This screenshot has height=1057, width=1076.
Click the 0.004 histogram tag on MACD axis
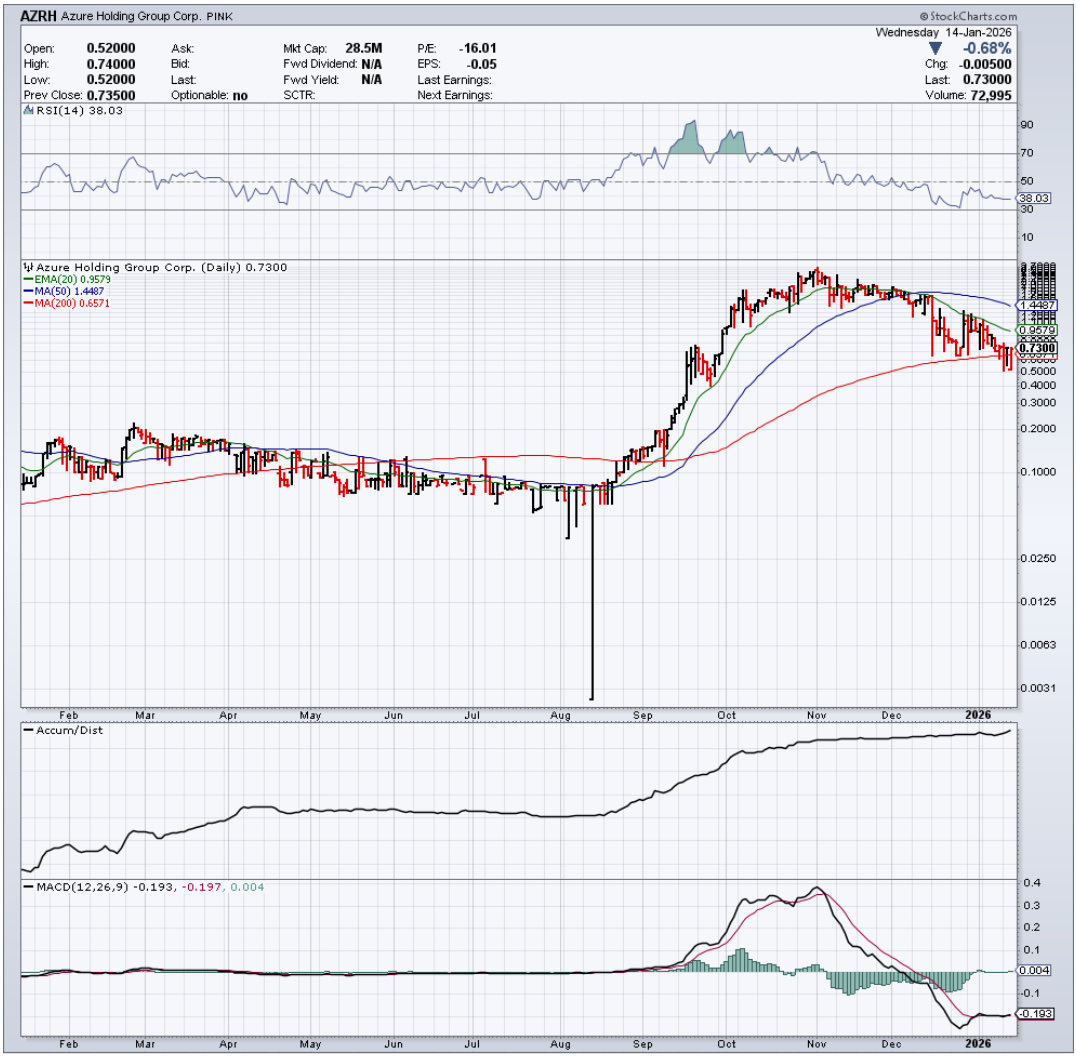point(1034,971)
